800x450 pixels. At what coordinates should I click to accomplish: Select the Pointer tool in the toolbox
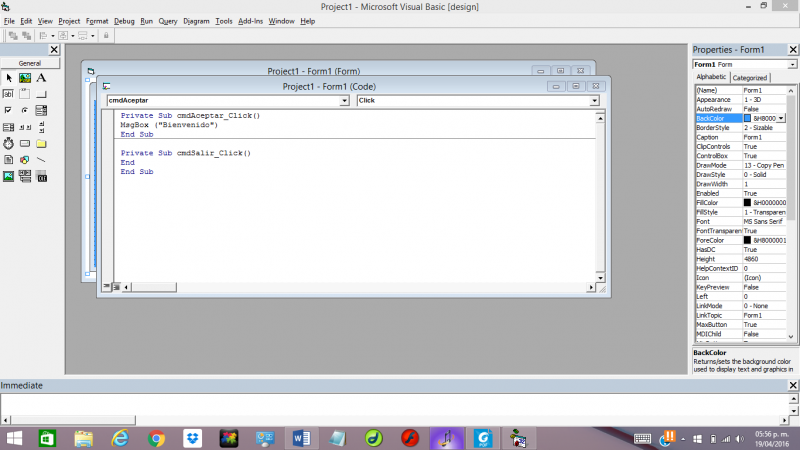pos(9,78)
